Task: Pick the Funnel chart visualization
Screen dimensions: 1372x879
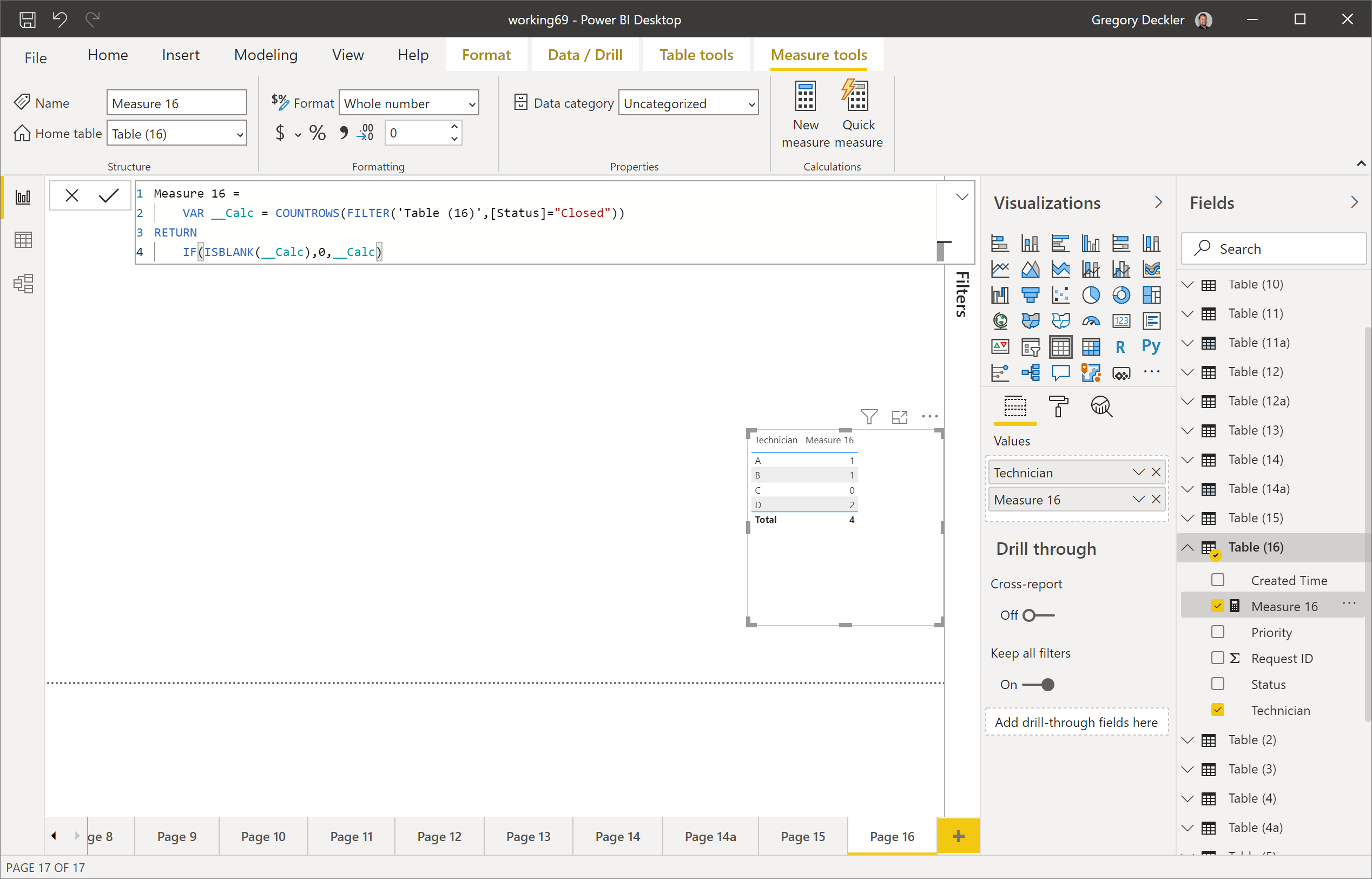Action: point(1030,295)
